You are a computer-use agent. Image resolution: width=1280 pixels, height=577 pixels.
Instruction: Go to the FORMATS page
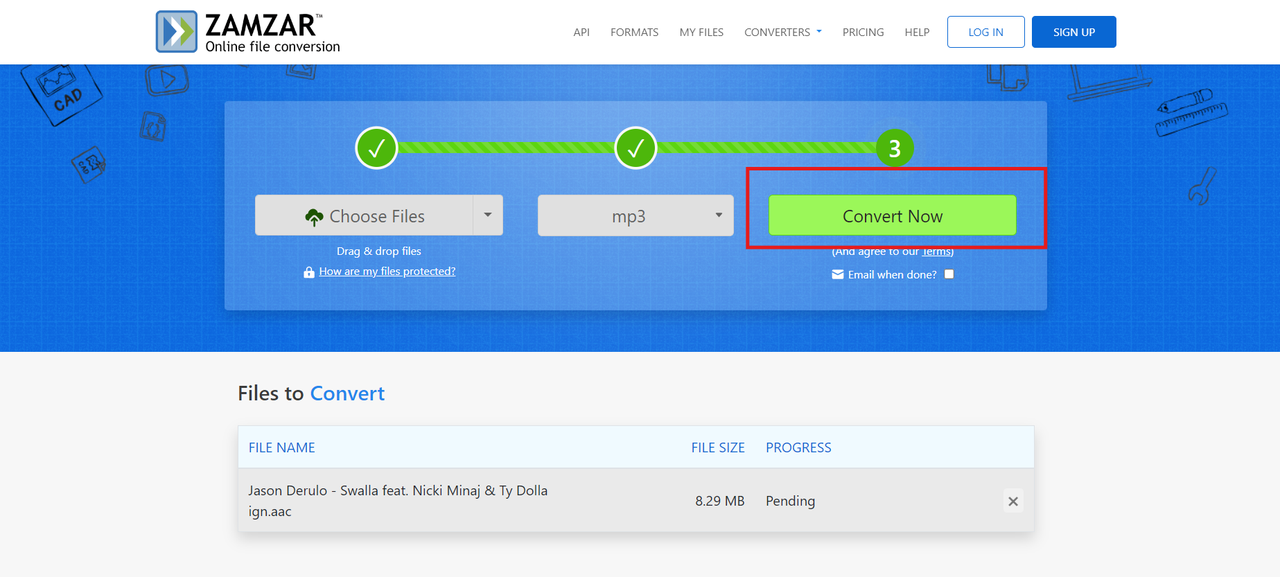coord(634,32)
